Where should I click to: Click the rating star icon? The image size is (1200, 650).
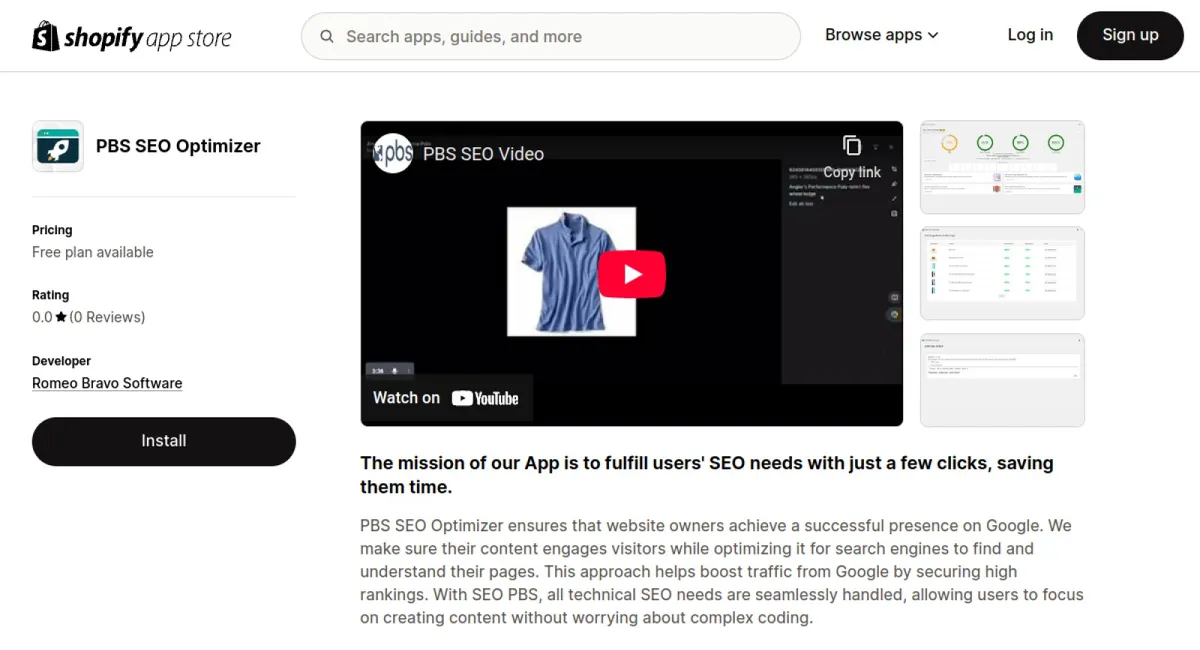click(x=61, y=317)
